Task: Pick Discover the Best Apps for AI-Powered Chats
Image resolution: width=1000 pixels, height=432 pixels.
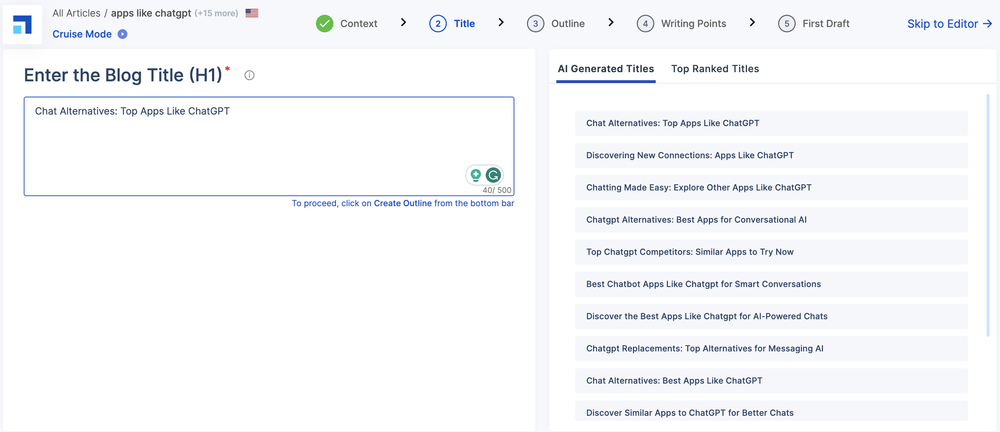Action: pyautogui.click(x=771, y=317)
